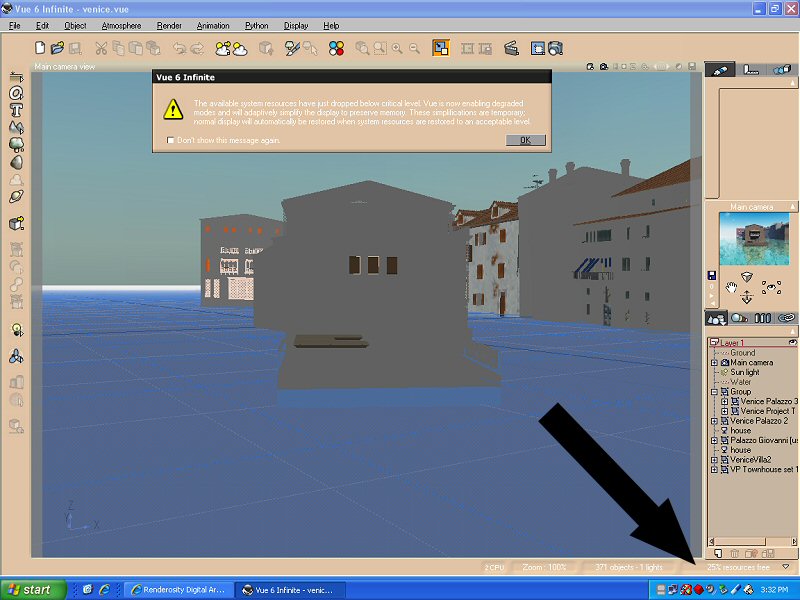Click the trash delete icon below layers
The image size is (800, 600).
coord(735,553)
